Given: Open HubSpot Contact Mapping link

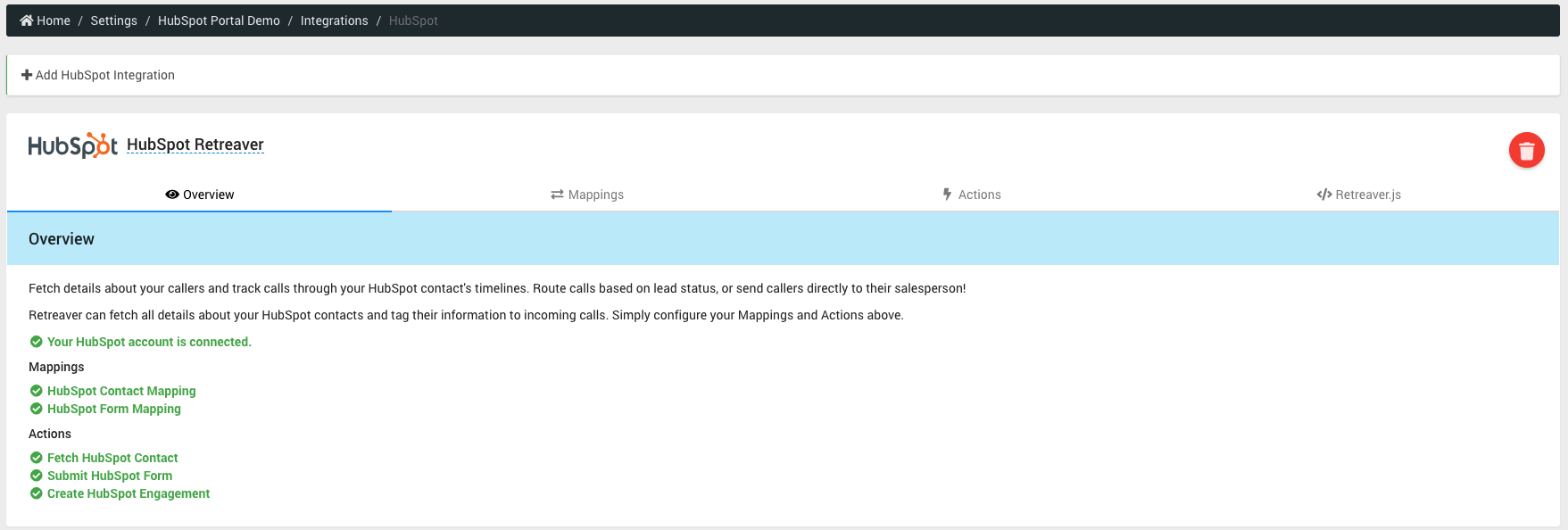Looking at the screenshot, I should tap(121, 391).
